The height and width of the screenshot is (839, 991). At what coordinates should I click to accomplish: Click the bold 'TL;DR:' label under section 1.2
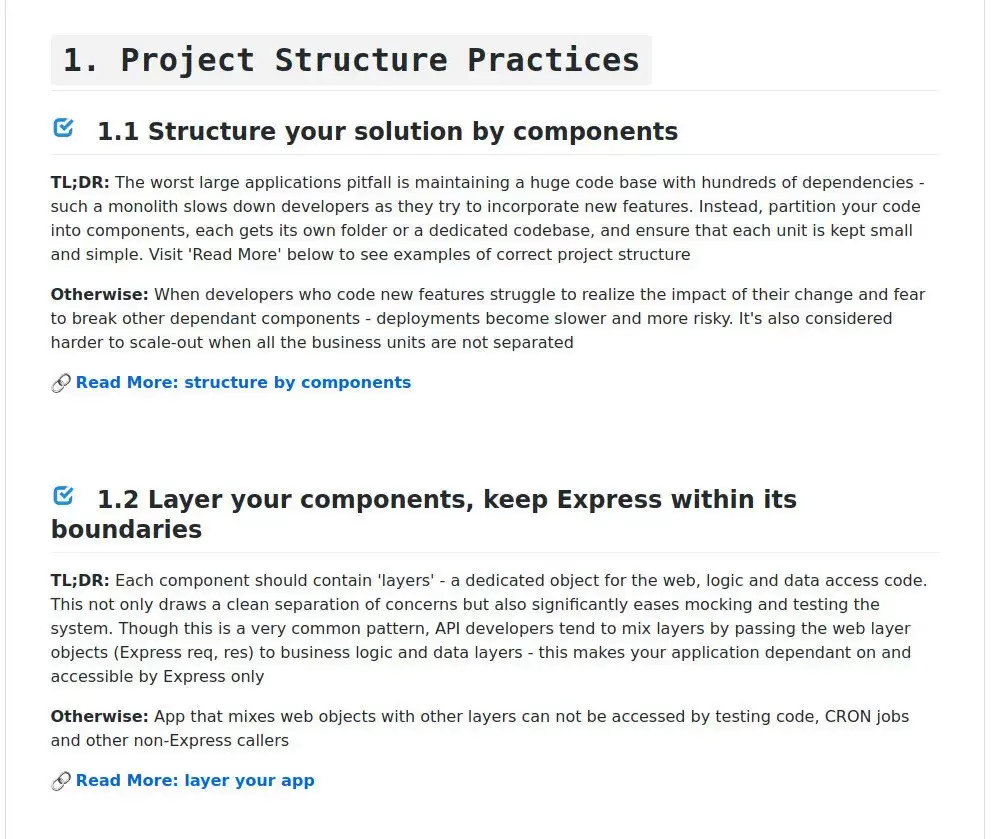click(80, 580)
